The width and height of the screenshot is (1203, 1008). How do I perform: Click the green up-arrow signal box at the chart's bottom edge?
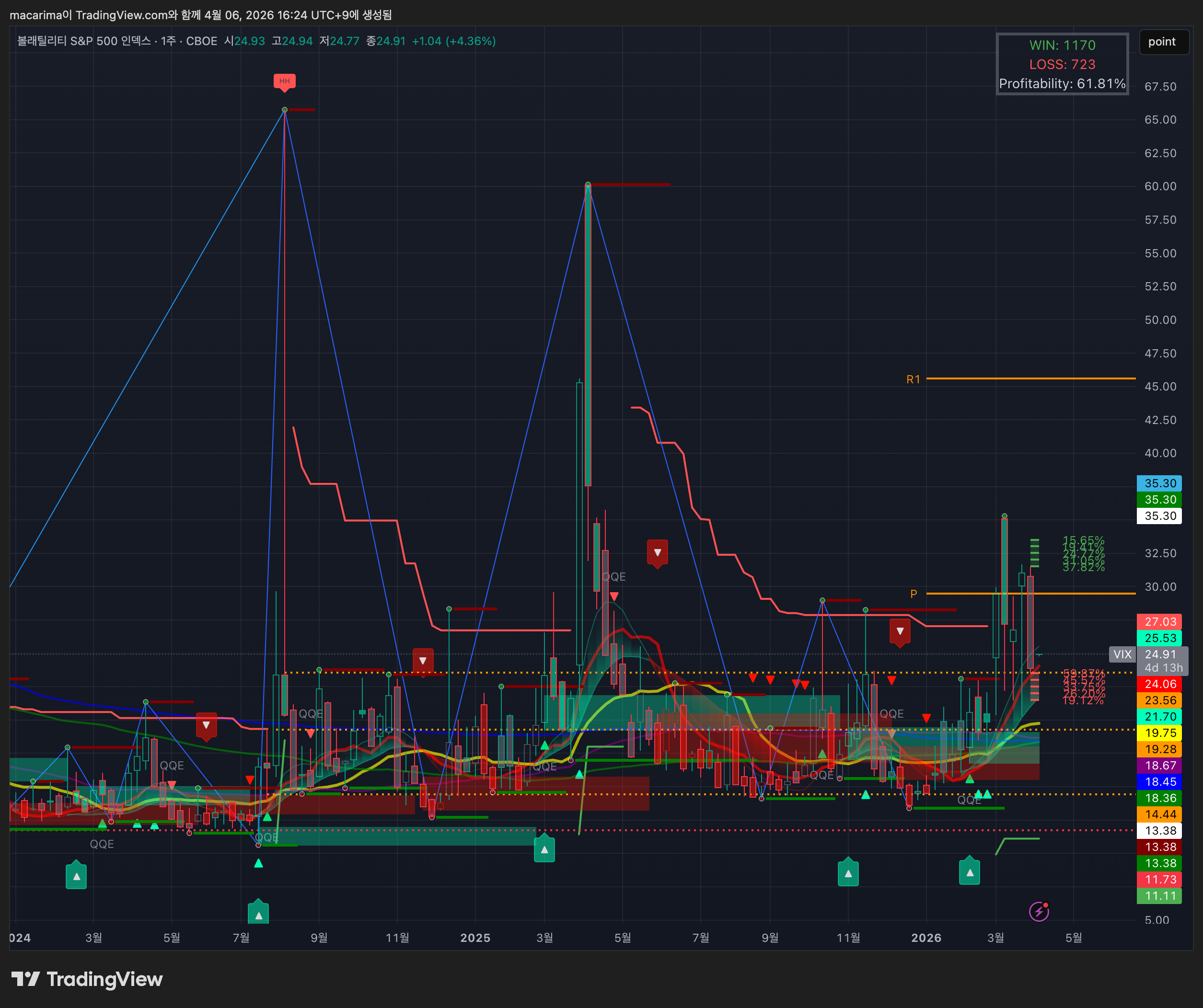point(258,912)
